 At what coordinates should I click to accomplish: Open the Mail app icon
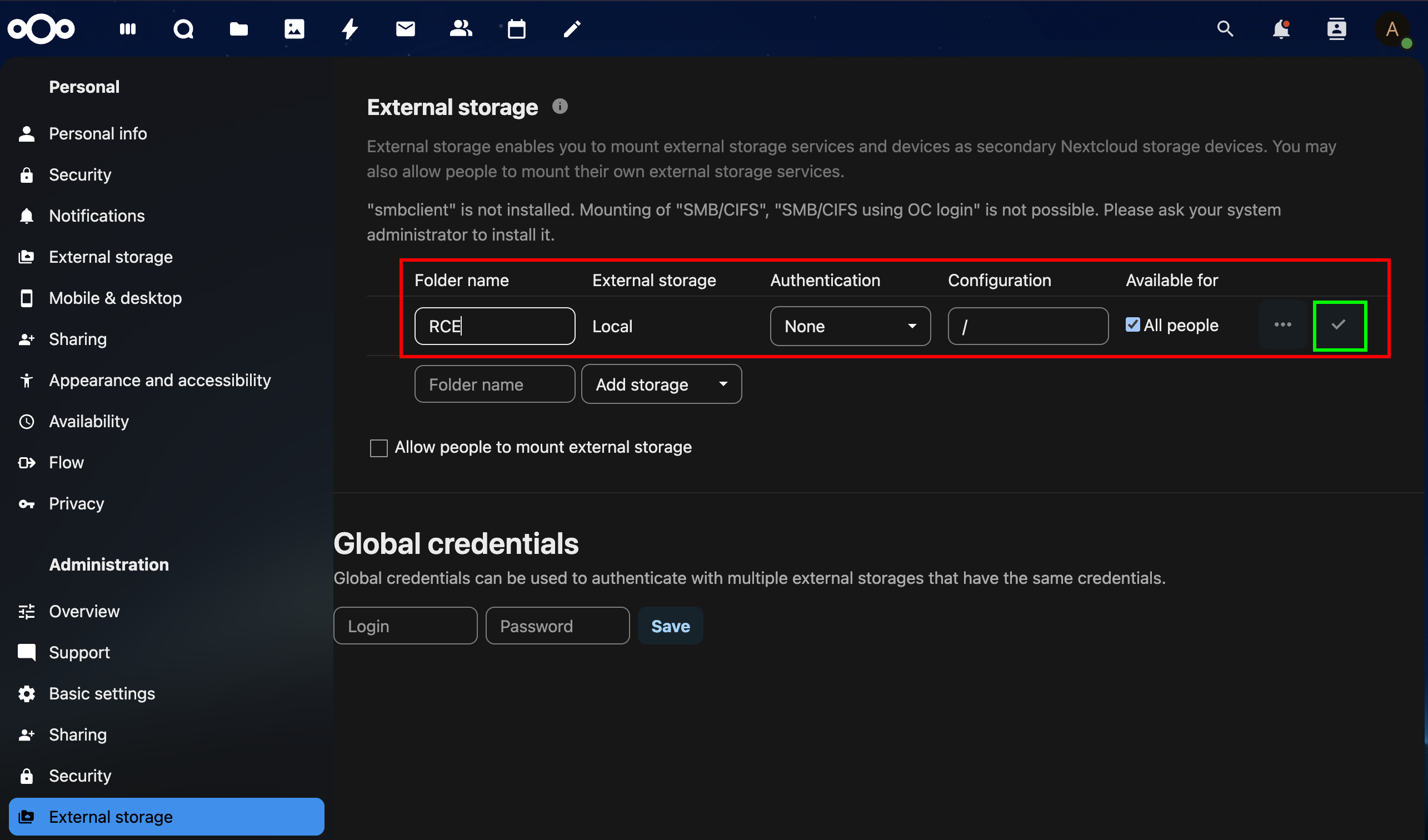[x=405, y=29]
